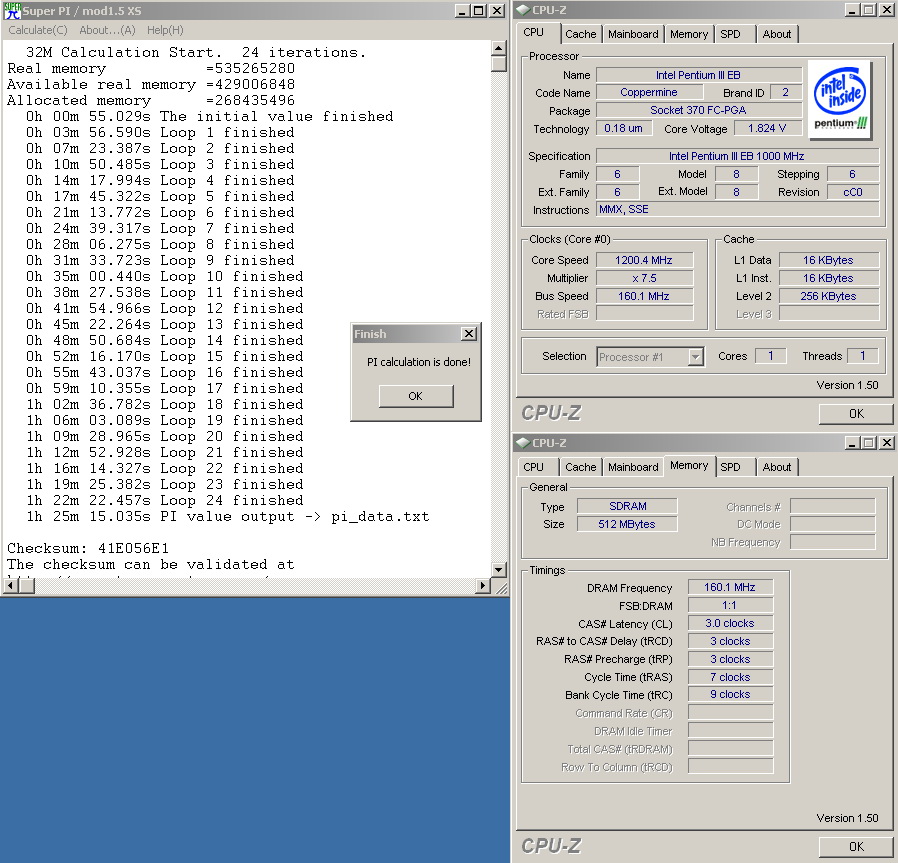Open the Help(H) menu
This screenshot has height=863, width=898.
click(165, 30)
